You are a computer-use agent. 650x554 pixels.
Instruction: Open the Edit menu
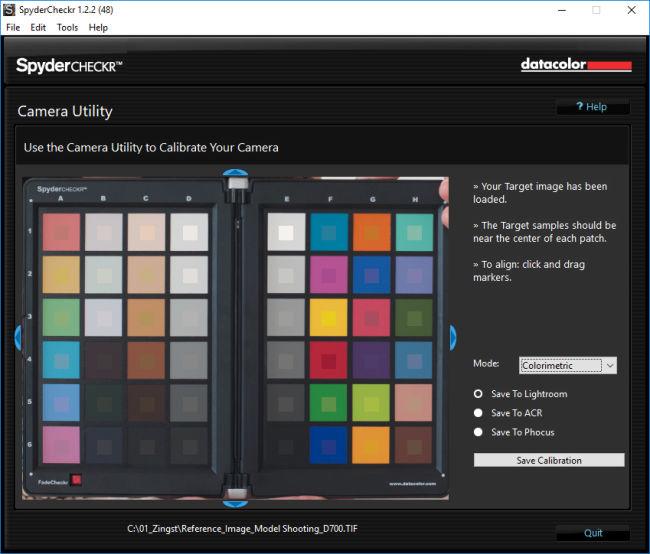pos(39,27)
